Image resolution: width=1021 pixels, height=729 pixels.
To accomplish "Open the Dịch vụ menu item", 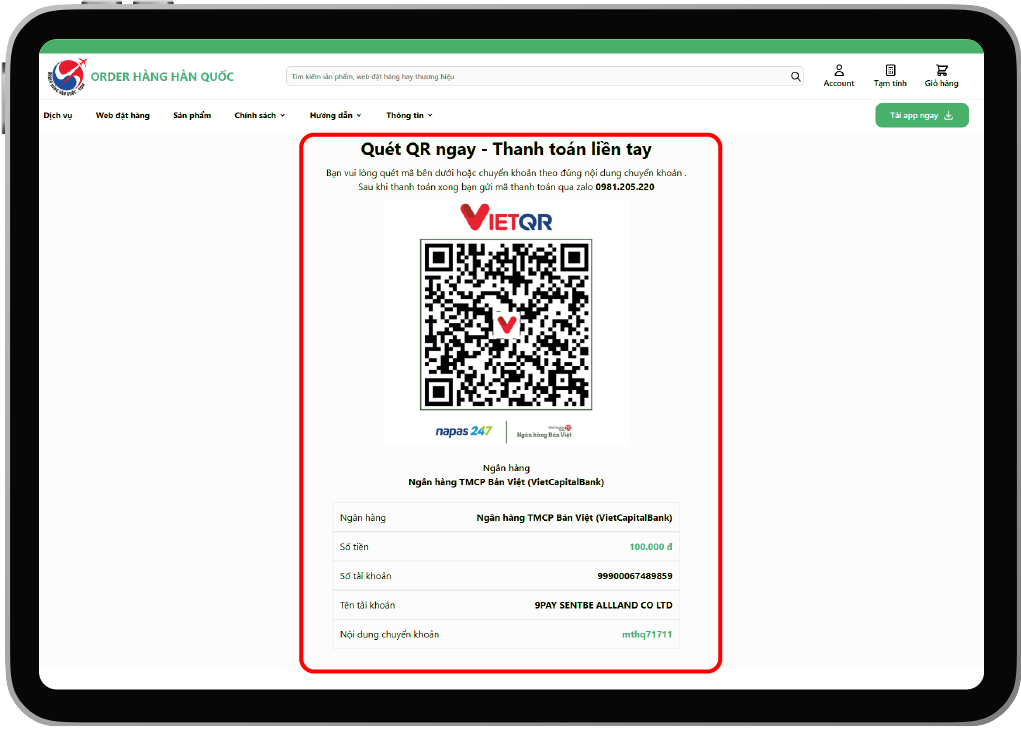I will (58, 116).
